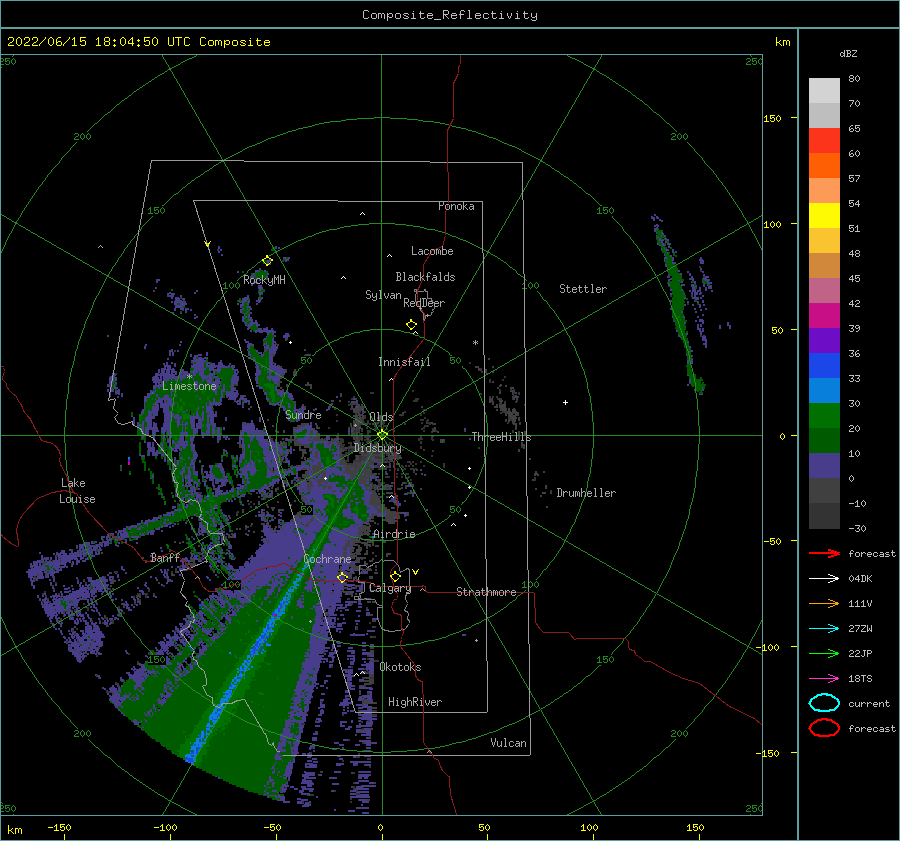Click the Strathmore town label
This screenshot has height=841, width=900.
486,592
